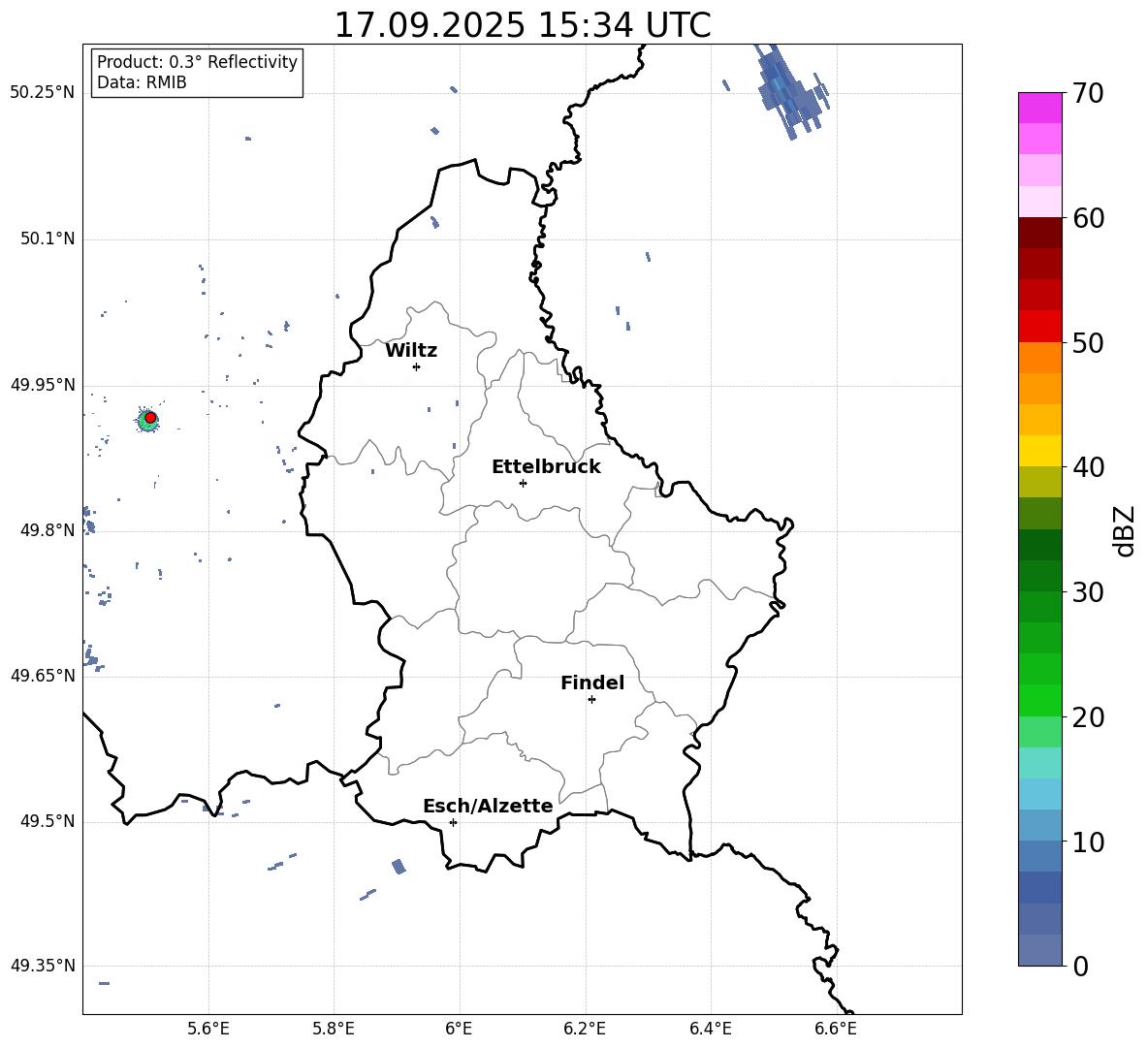The image size is (1148, 1048).
Task: Click the Esch/Alzette station label
Action: click(488, 806)
